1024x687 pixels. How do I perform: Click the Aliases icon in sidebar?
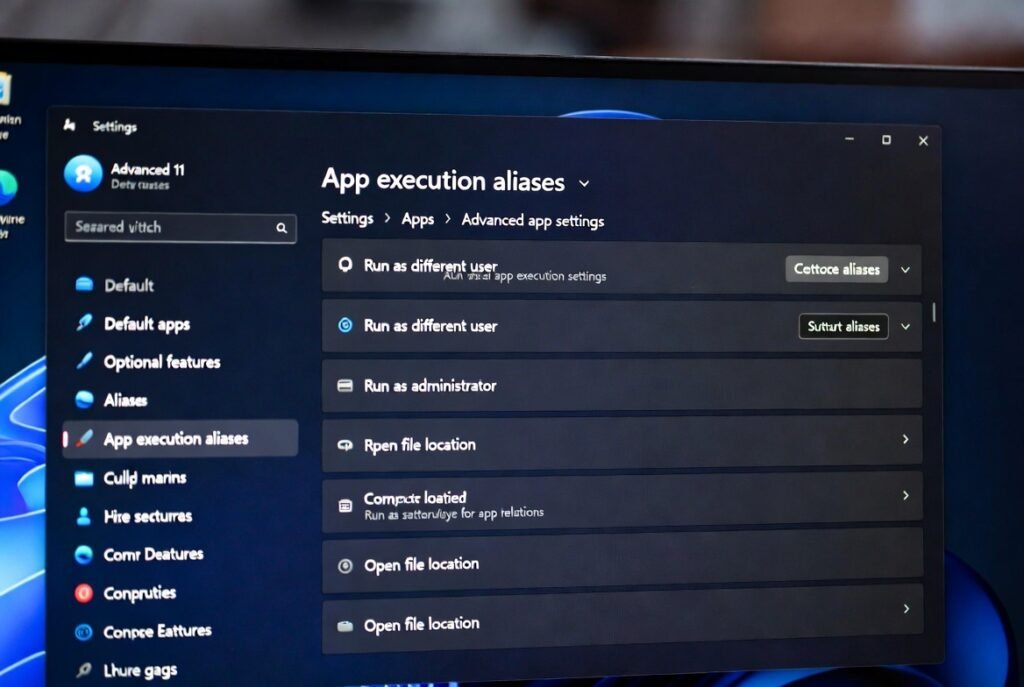(x=84, y=400)
